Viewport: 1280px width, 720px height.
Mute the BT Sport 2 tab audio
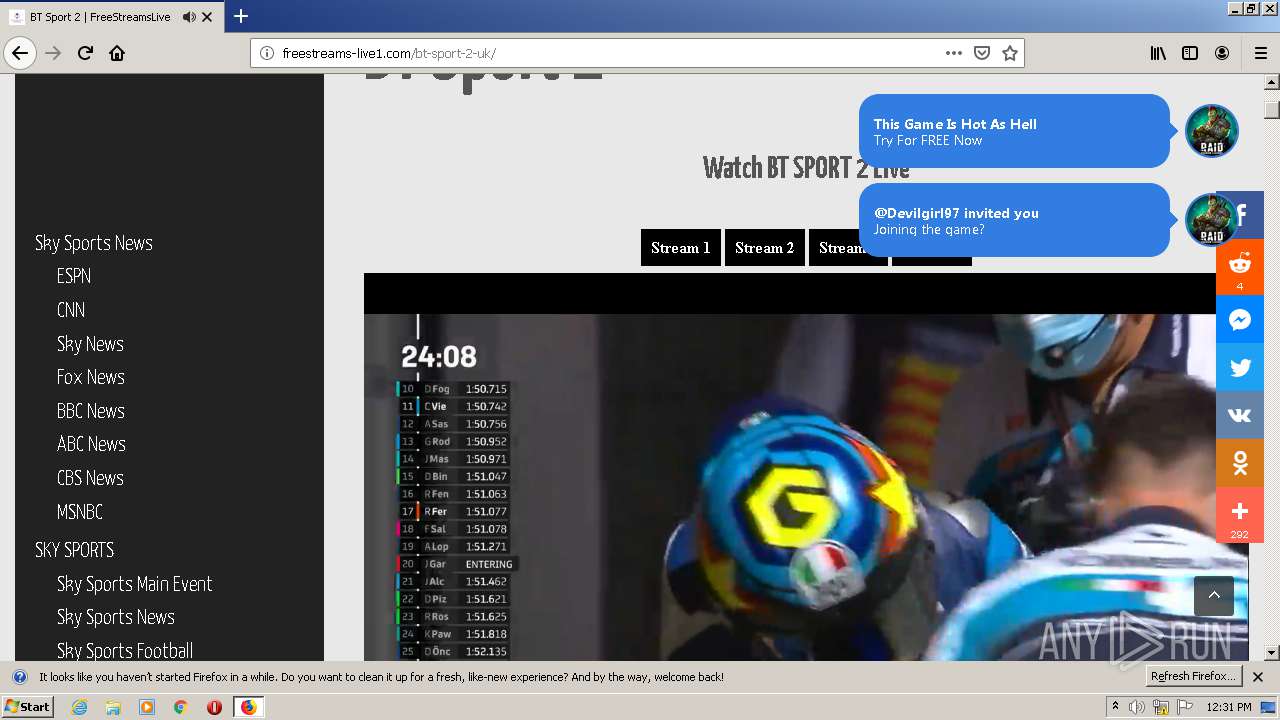pyautogui.click(x=189, y=17)
